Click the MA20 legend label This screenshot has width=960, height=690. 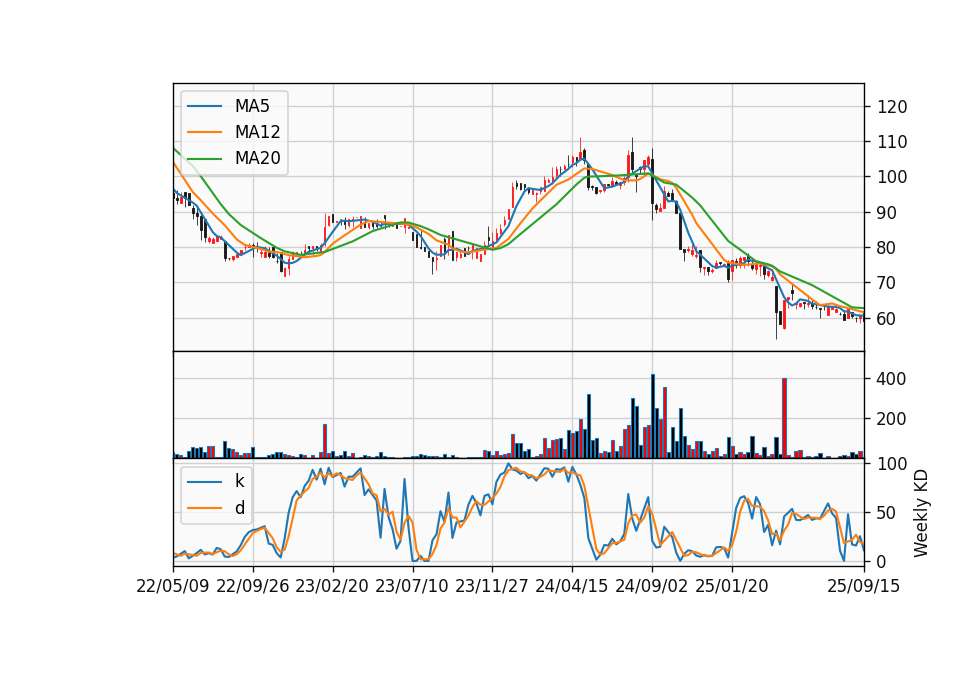(x=257, y=158)
